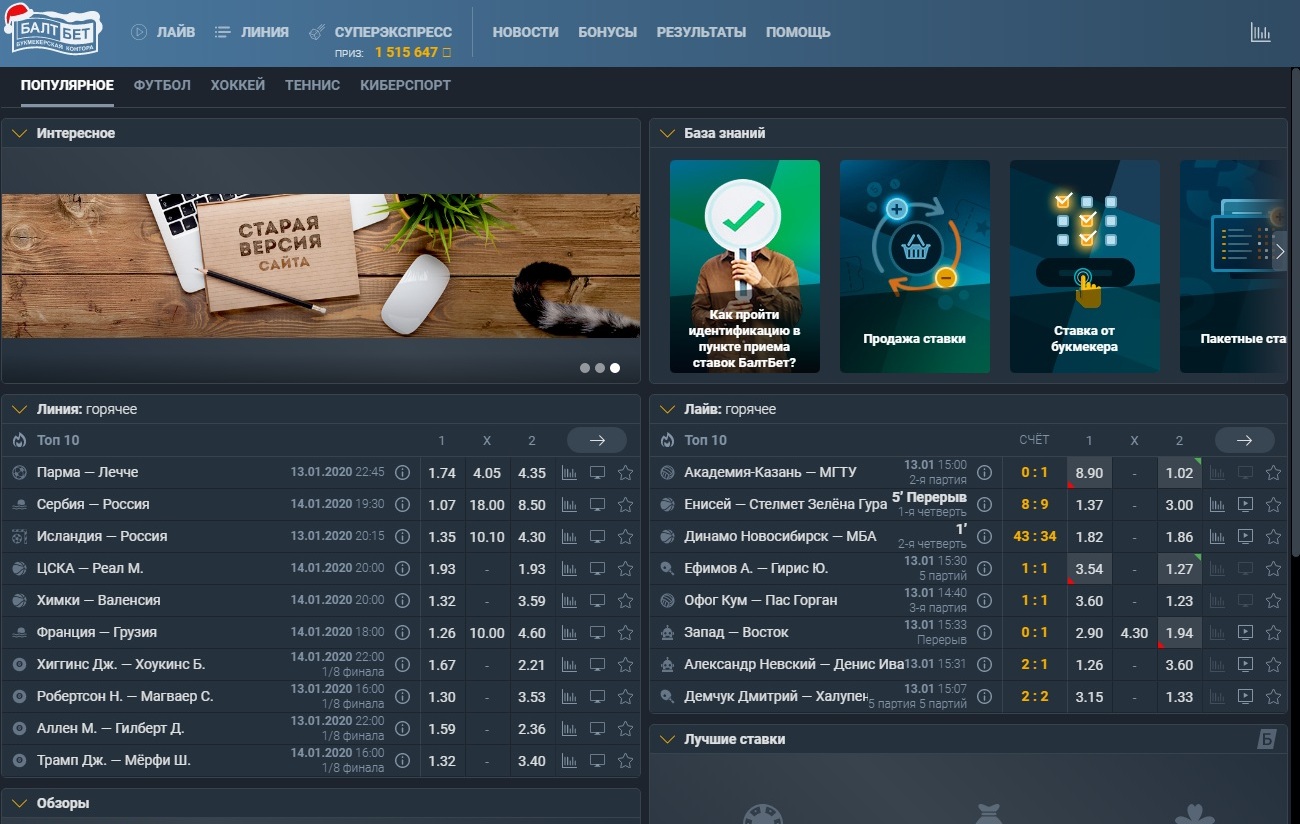1300x824 pixels.
Task: Collapse the Линия: горячее panel
Action: click(20, 409)
